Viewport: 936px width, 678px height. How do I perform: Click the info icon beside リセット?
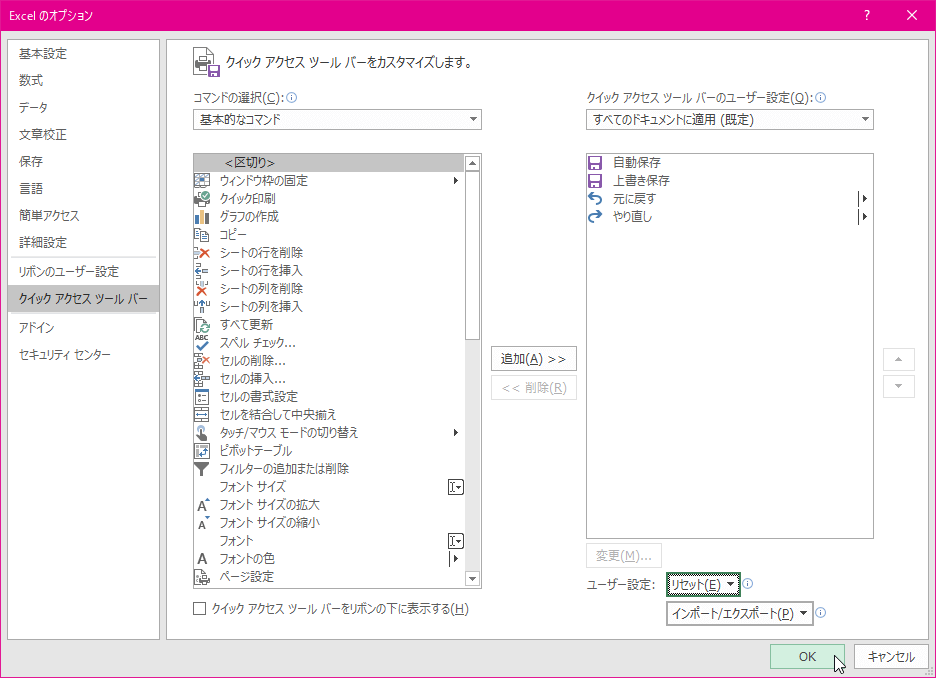point(747,584)
